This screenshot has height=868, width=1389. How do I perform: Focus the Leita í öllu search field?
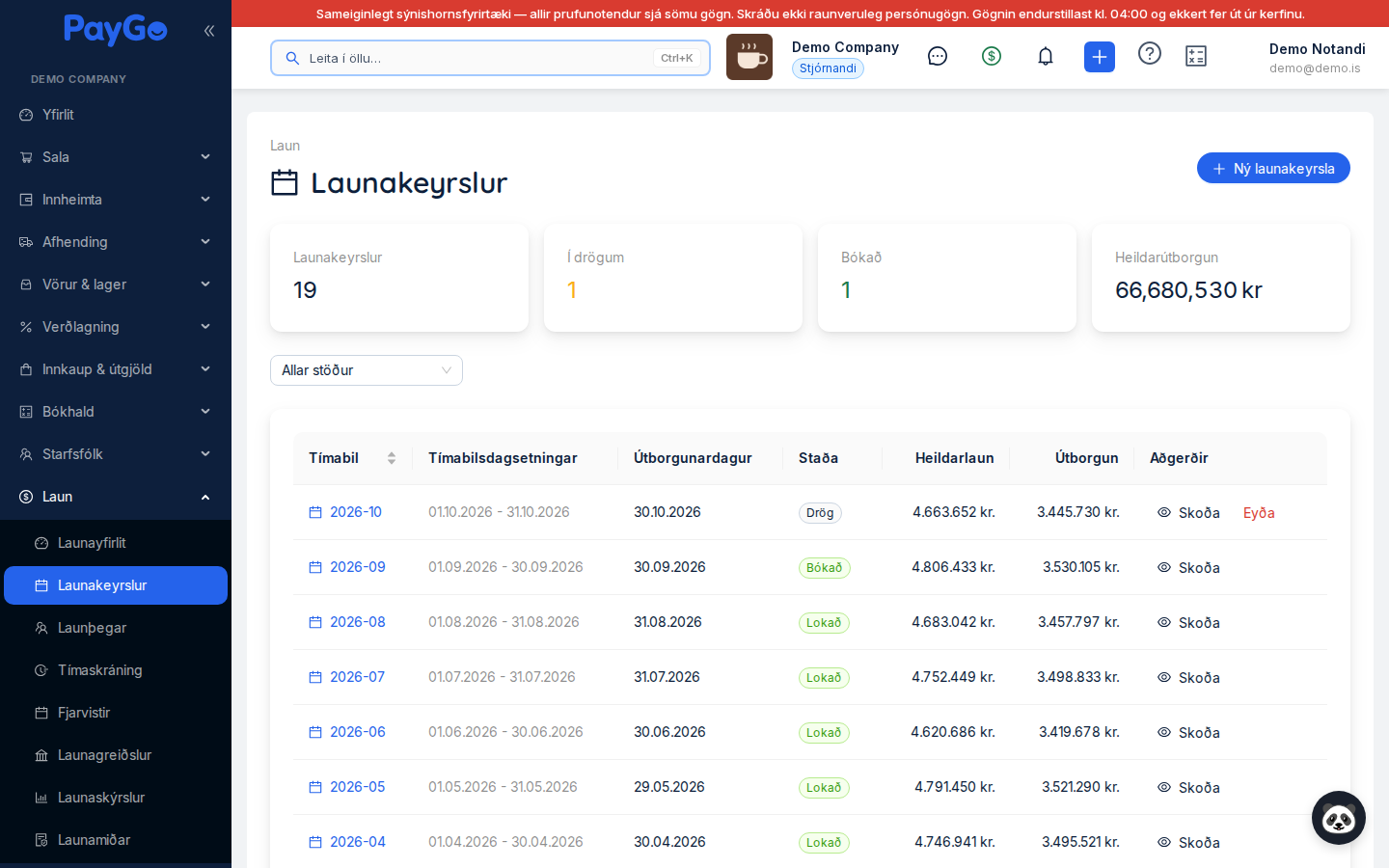click(490, 58)
